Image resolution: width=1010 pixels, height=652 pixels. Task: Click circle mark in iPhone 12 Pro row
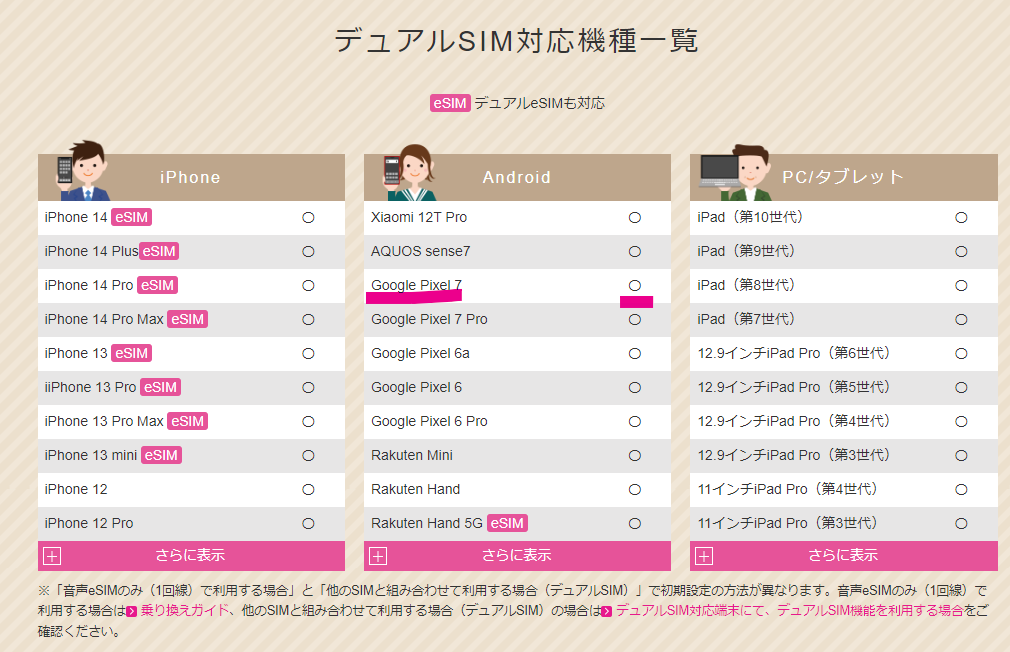[309, 524]
